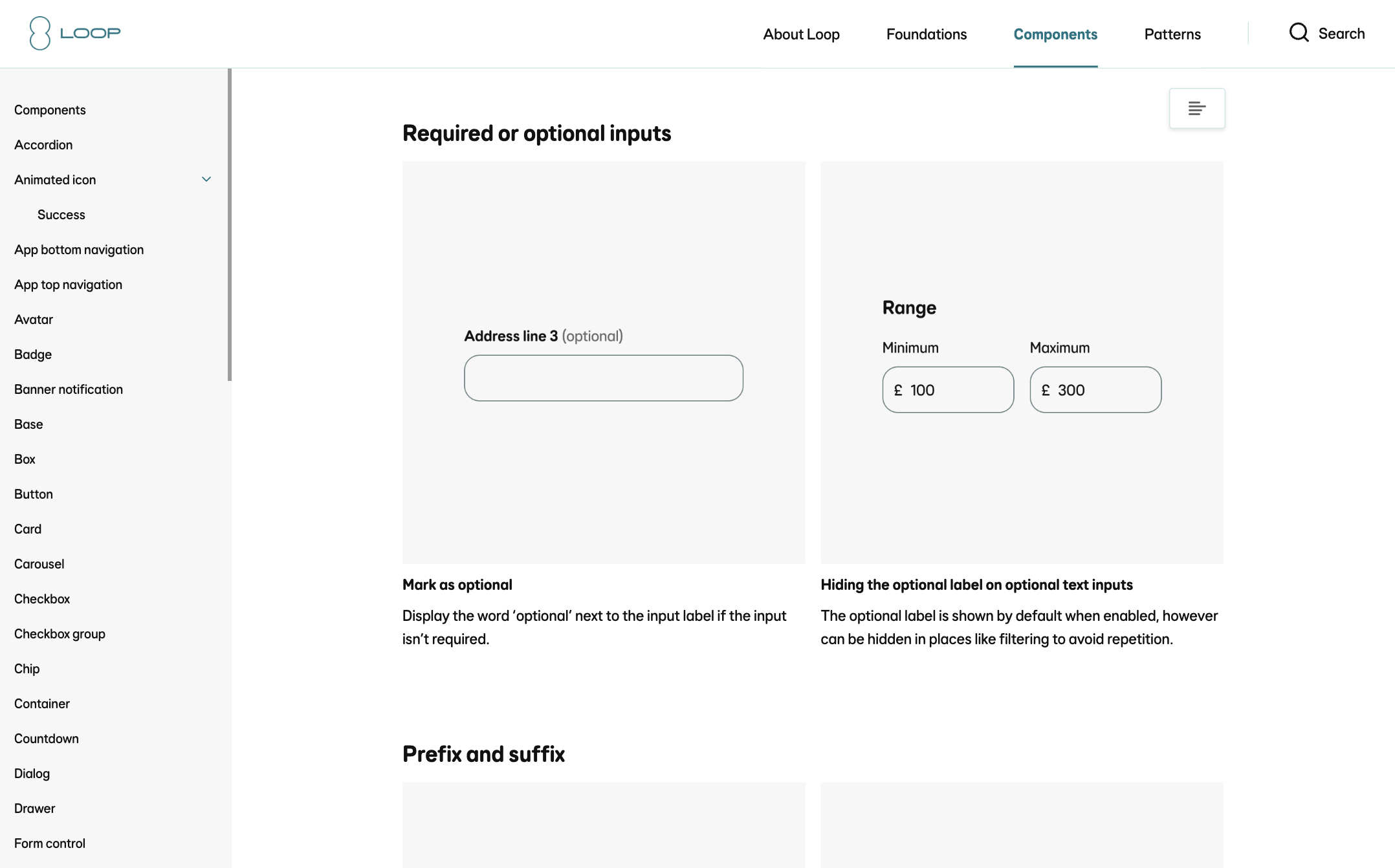Screen dimensions: 1395x868
Task: Open the Accordion component page
Action: click(x=43, y=145)
